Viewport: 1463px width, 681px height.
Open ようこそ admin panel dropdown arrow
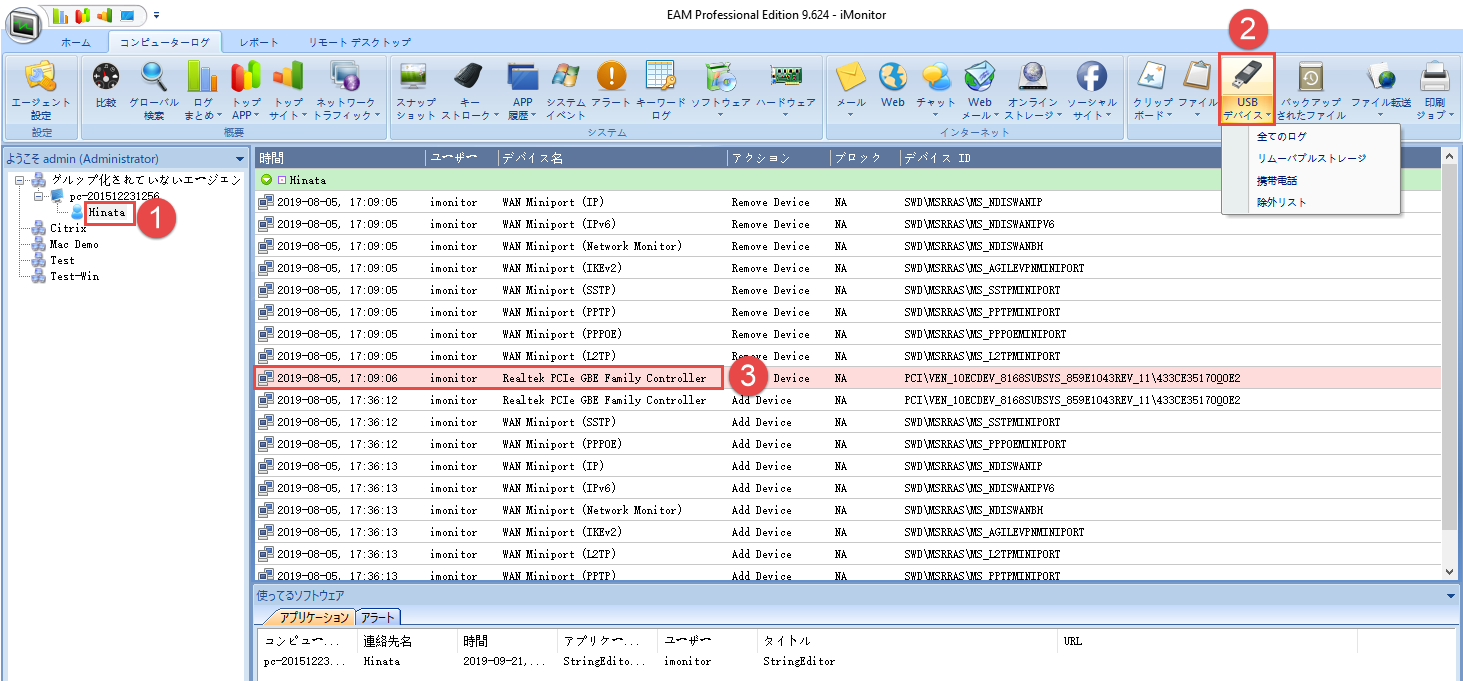(x=240, y=159)
